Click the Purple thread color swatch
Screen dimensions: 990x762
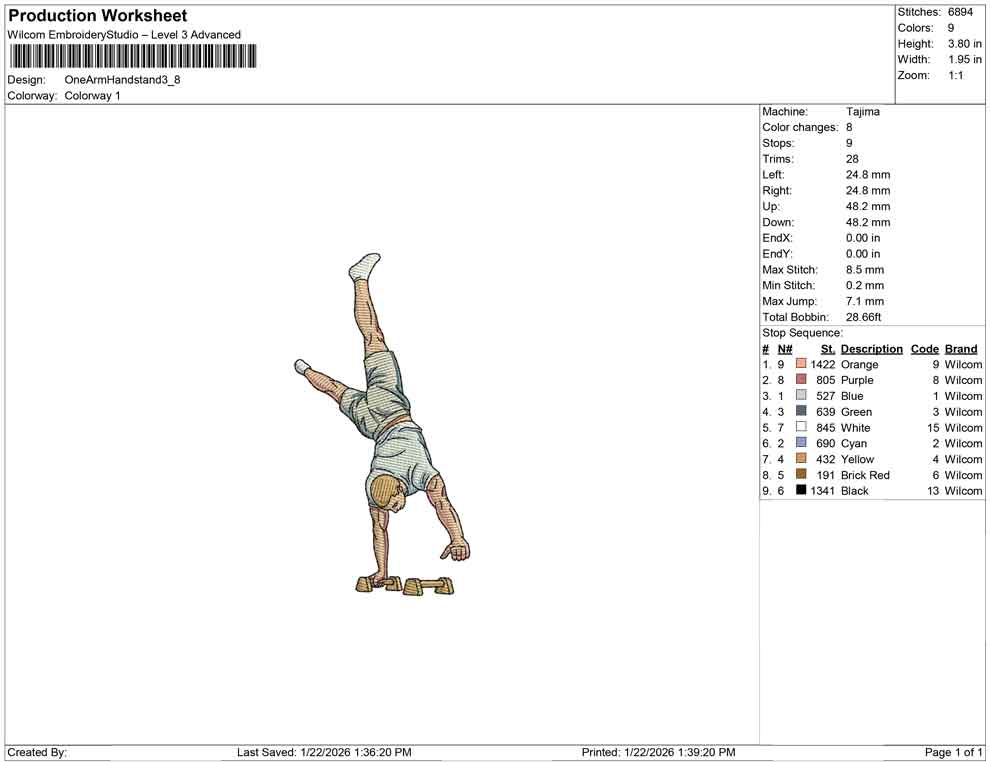(799, 380)
